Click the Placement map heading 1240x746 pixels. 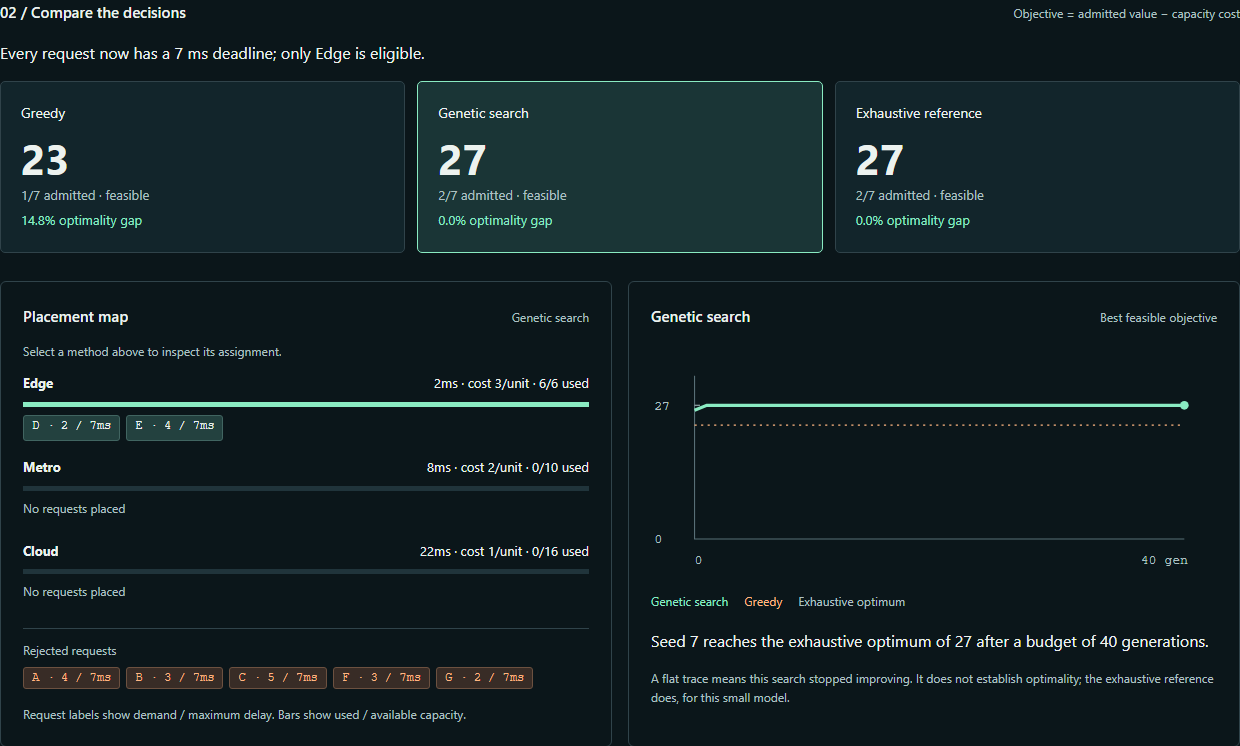pos(76,317)
